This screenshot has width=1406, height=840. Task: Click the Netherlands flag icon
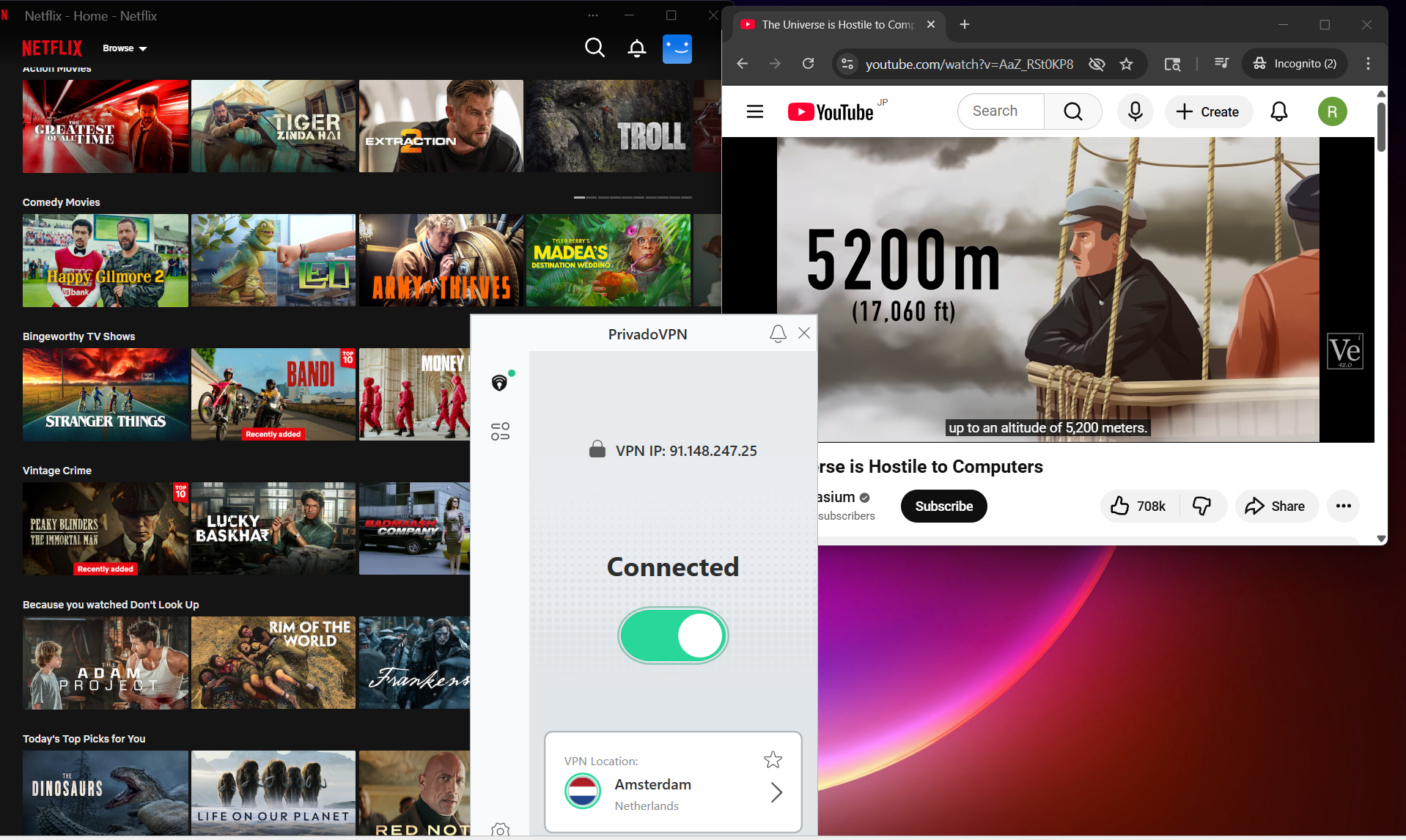[583, 792]
